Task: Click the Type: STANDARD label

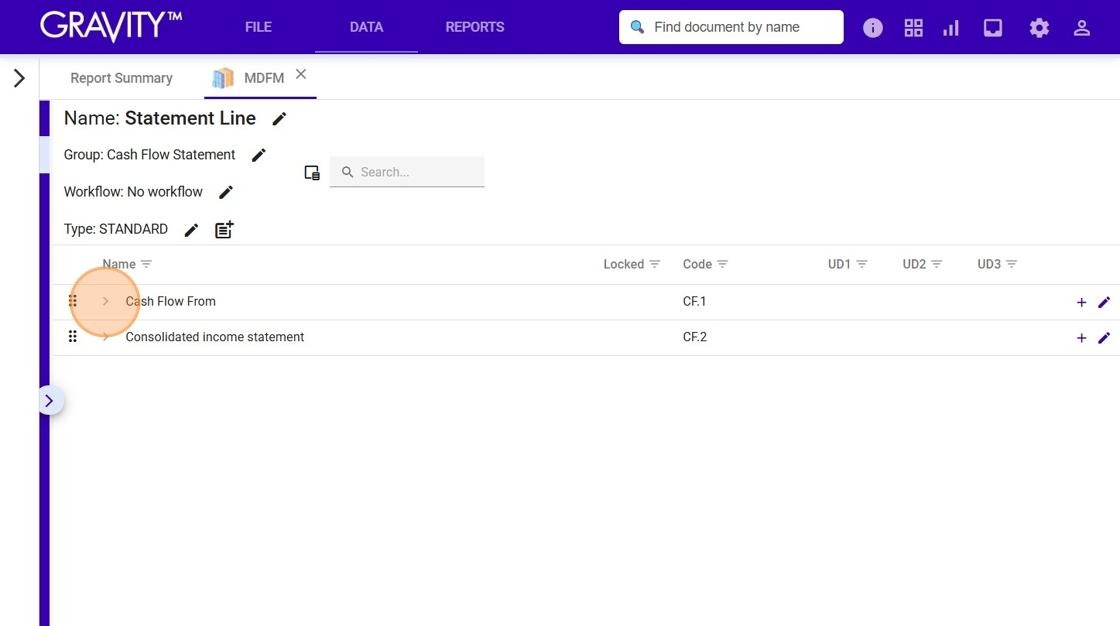Action: tap(116, 229)
